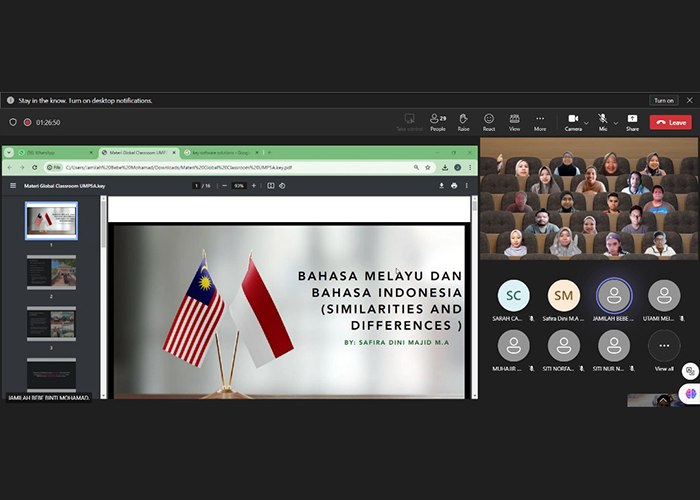Select the SITI NUR N participant avatar

click(614, 346)
